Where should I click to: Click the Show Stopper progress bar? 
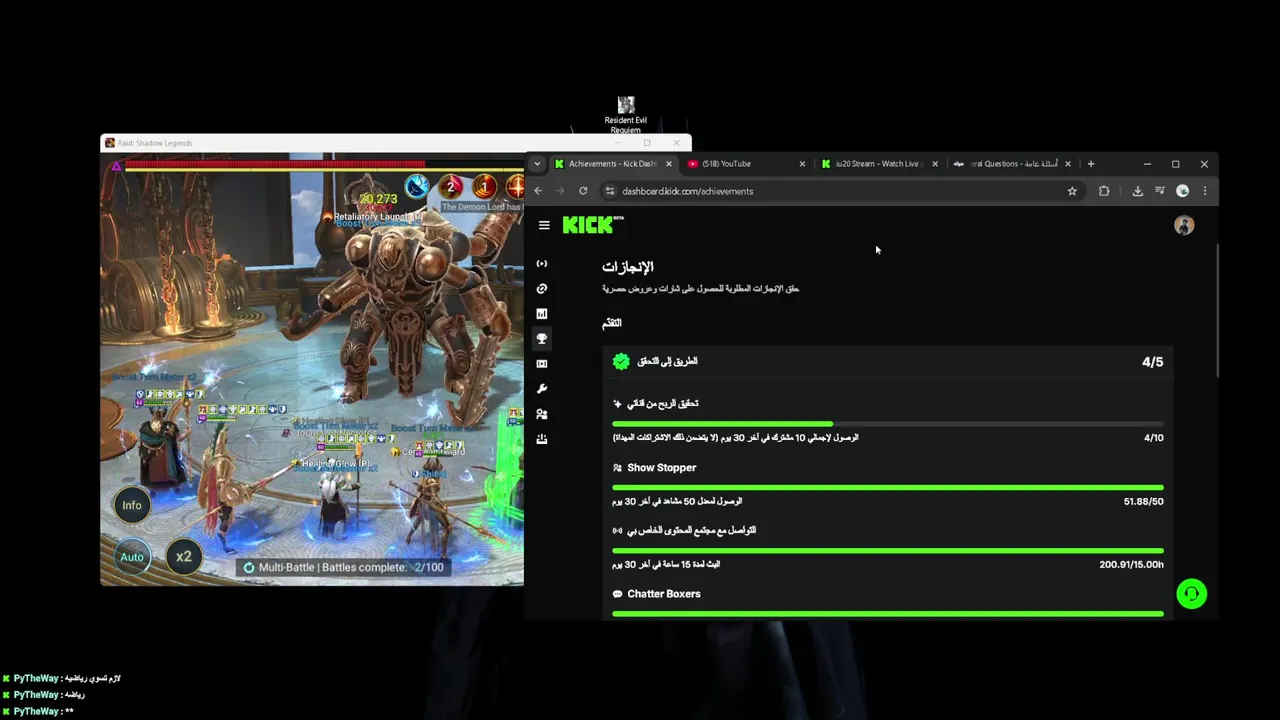point(888,487)
